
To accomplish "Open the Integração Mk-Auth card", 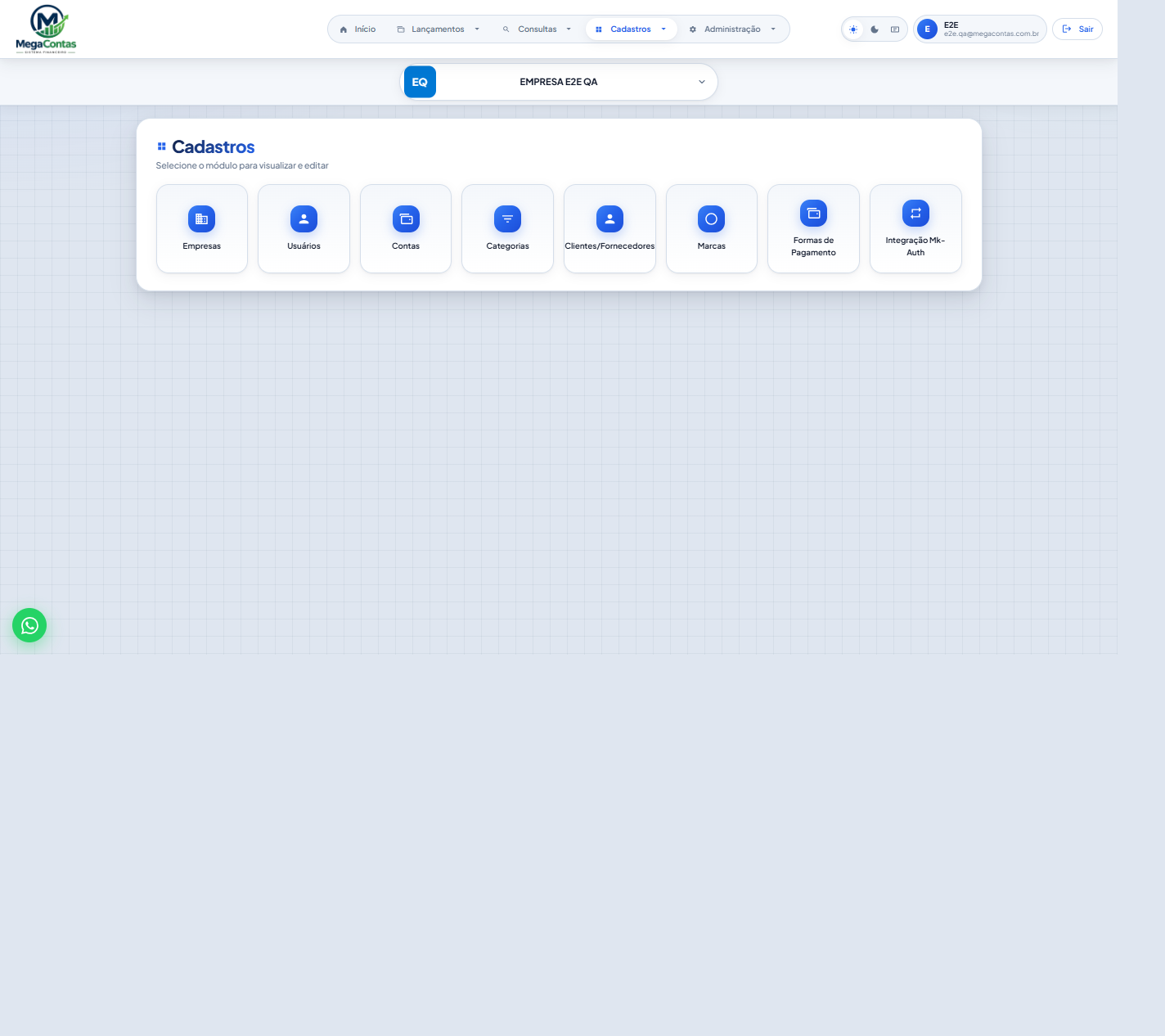I will click(x=915, y=228).
